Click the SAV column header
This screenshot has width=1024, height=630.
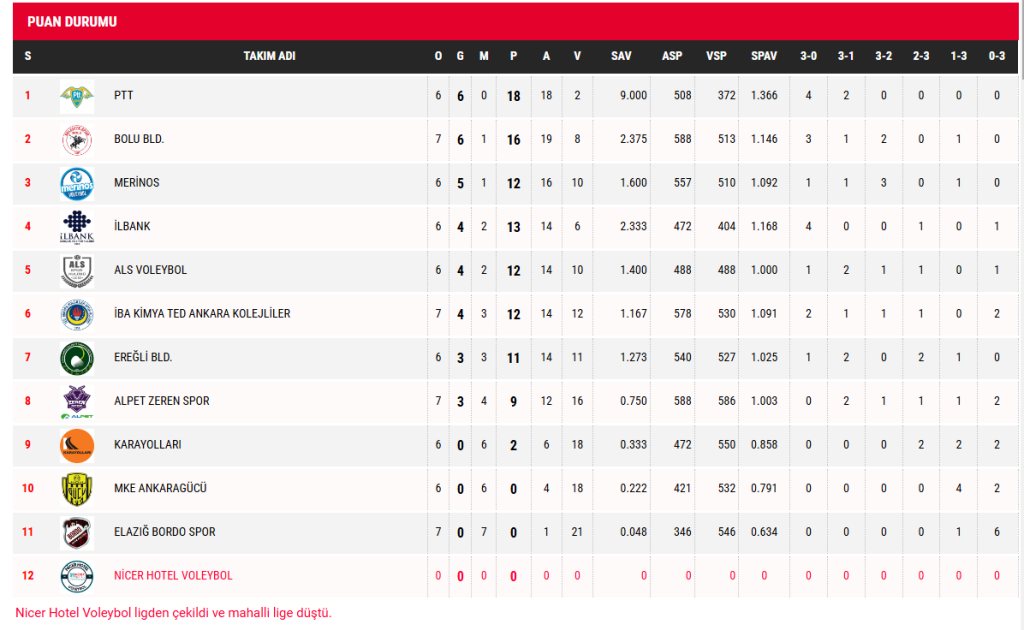[621, 56]
